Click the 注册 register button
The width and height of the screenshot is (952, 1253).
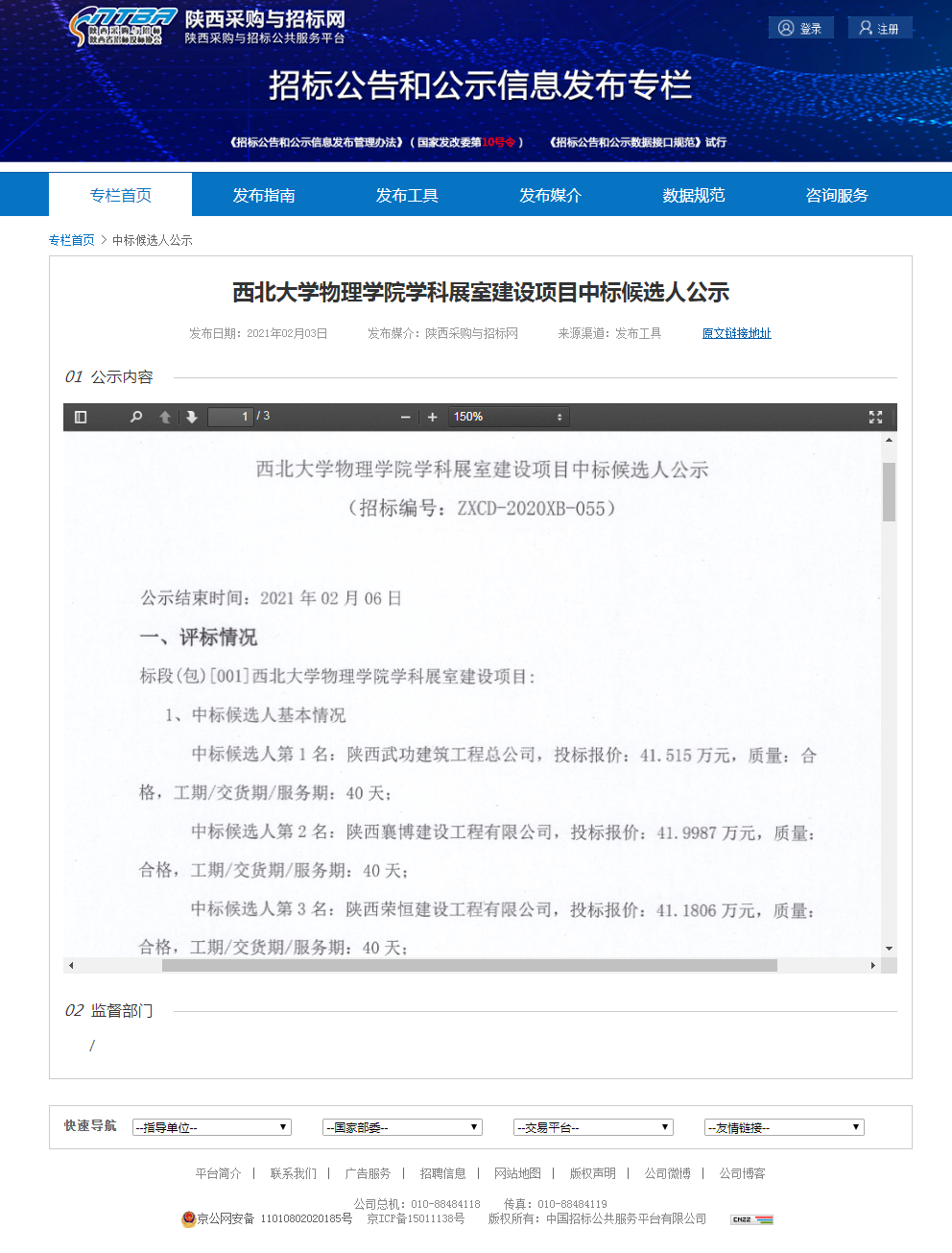tap(879, 28)
